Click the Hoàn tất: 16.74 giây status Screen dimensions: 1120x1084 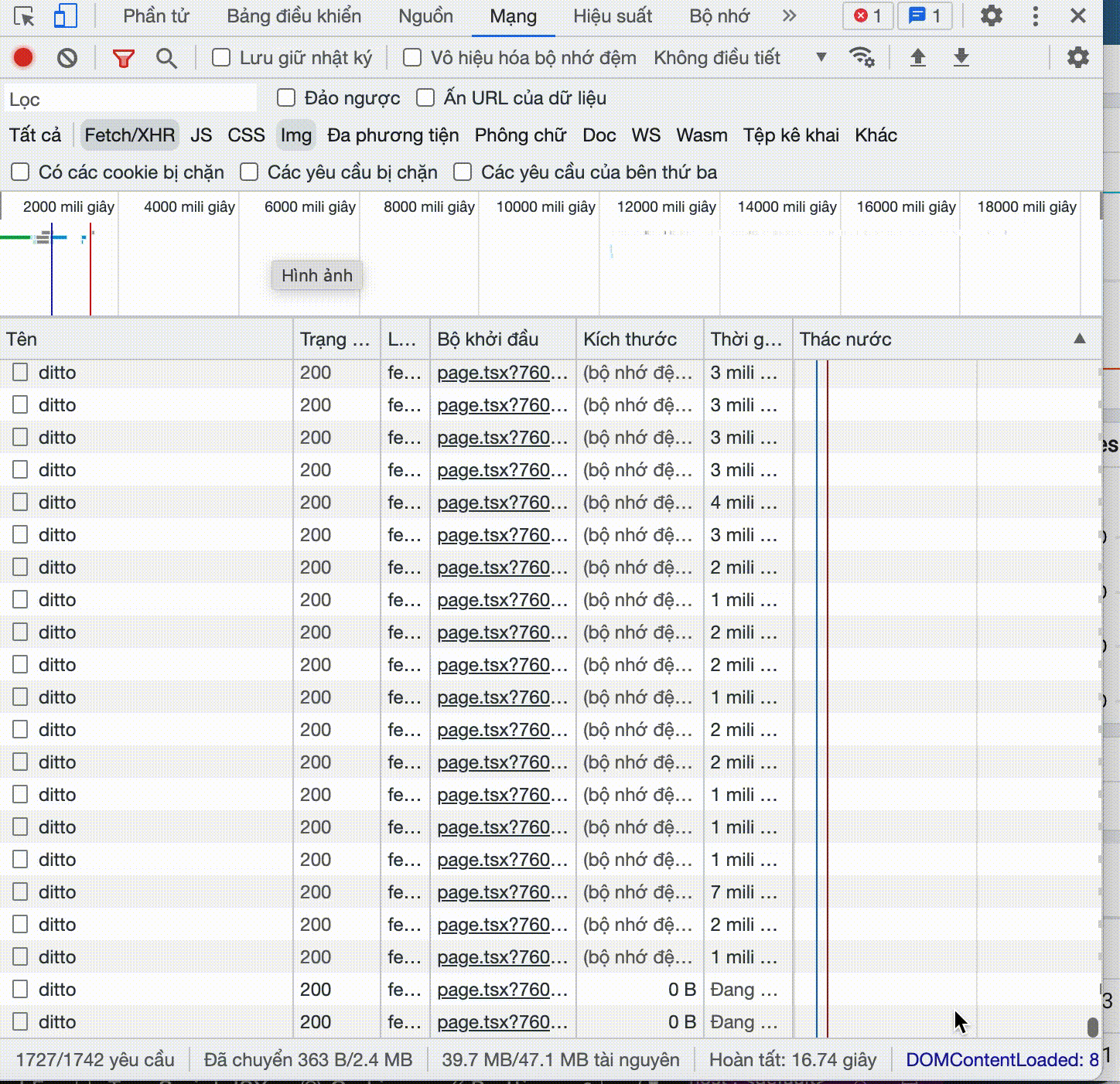tap(793, 1059)
